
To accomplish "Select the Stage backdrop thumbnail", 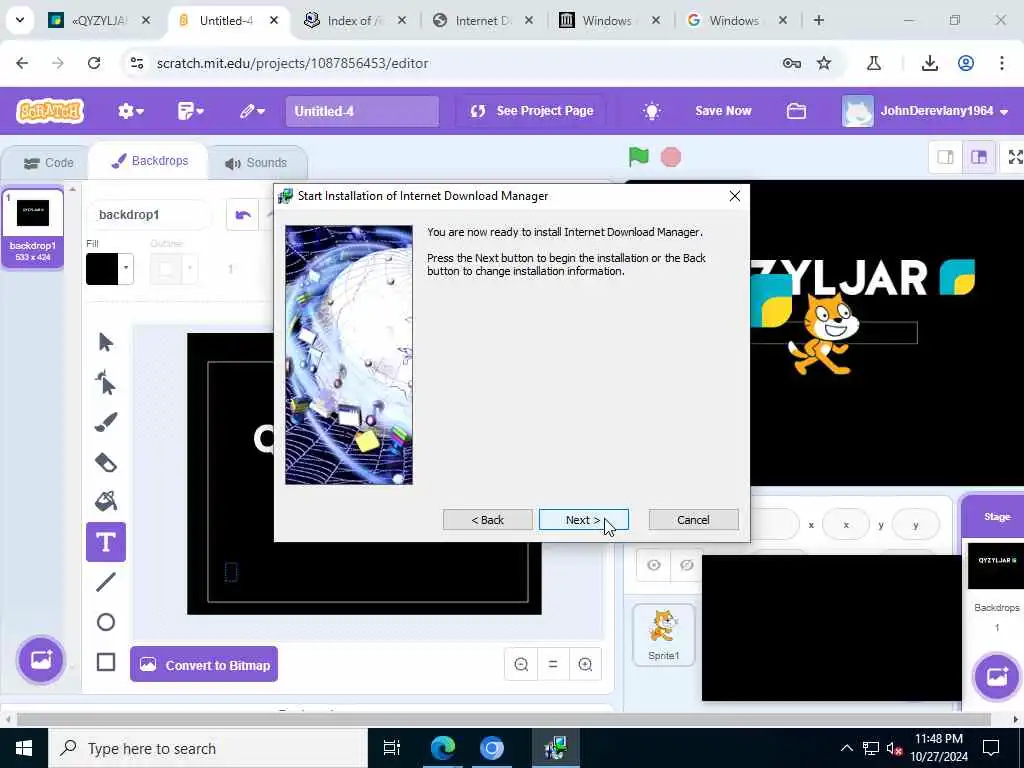I will pos(995,566).
